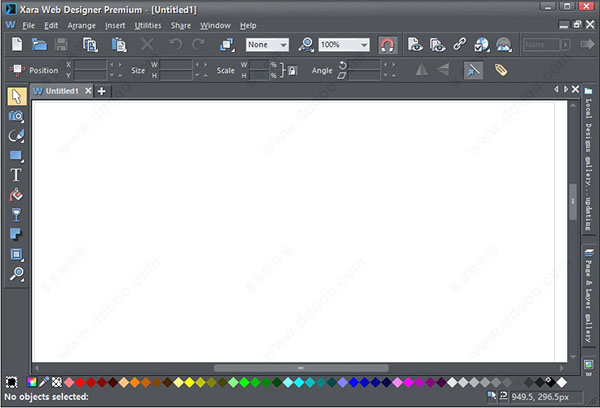600x408 pixels.
Task: Open the Insert menu
Action: pos(115,26)
